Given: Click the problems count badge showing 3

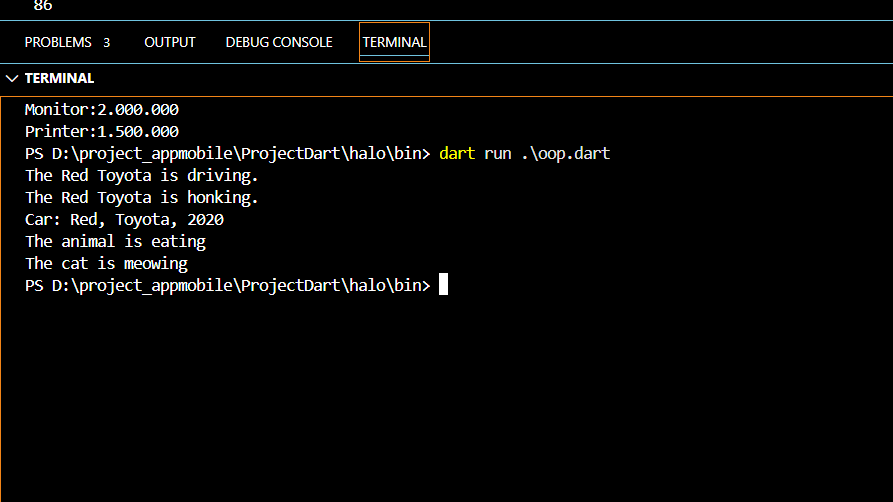Looking at the screenshot, I should [106, 42].
